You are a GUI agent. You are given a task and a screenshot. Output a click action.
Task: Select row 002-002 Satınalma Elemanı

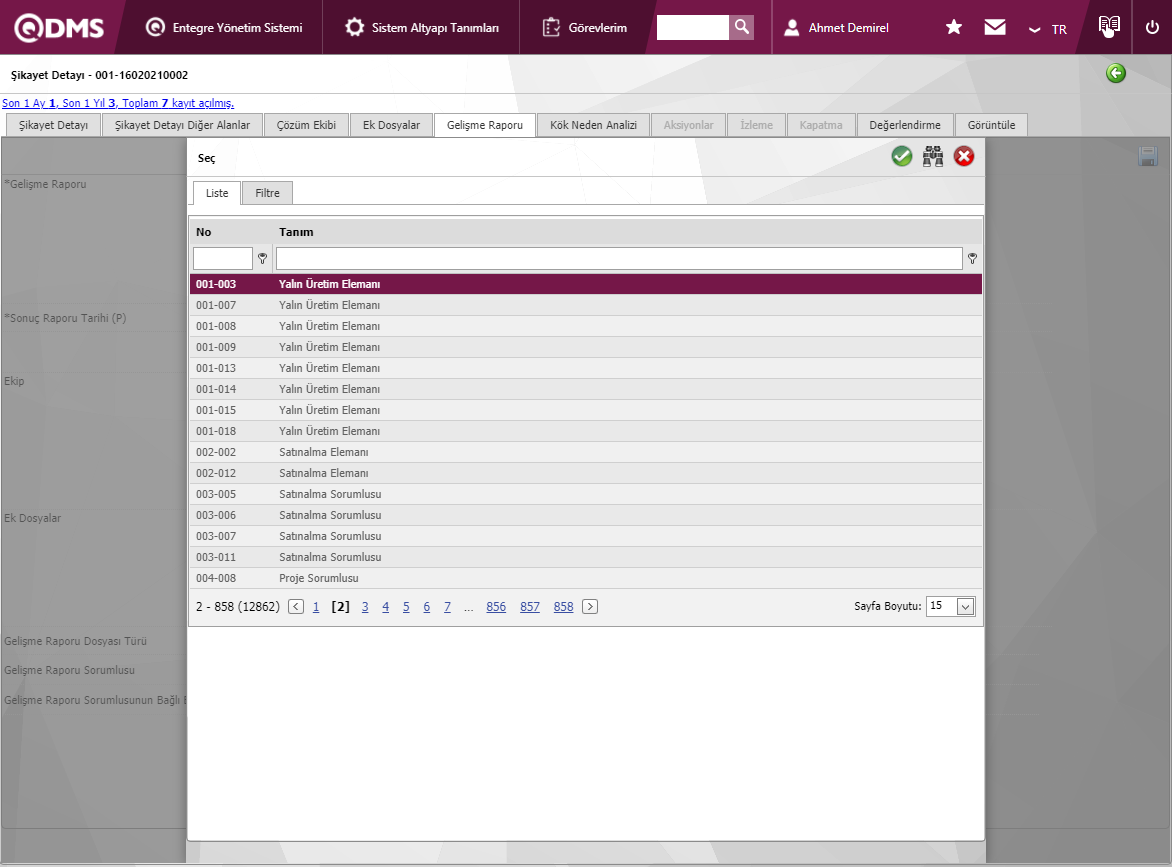point(585,452)
